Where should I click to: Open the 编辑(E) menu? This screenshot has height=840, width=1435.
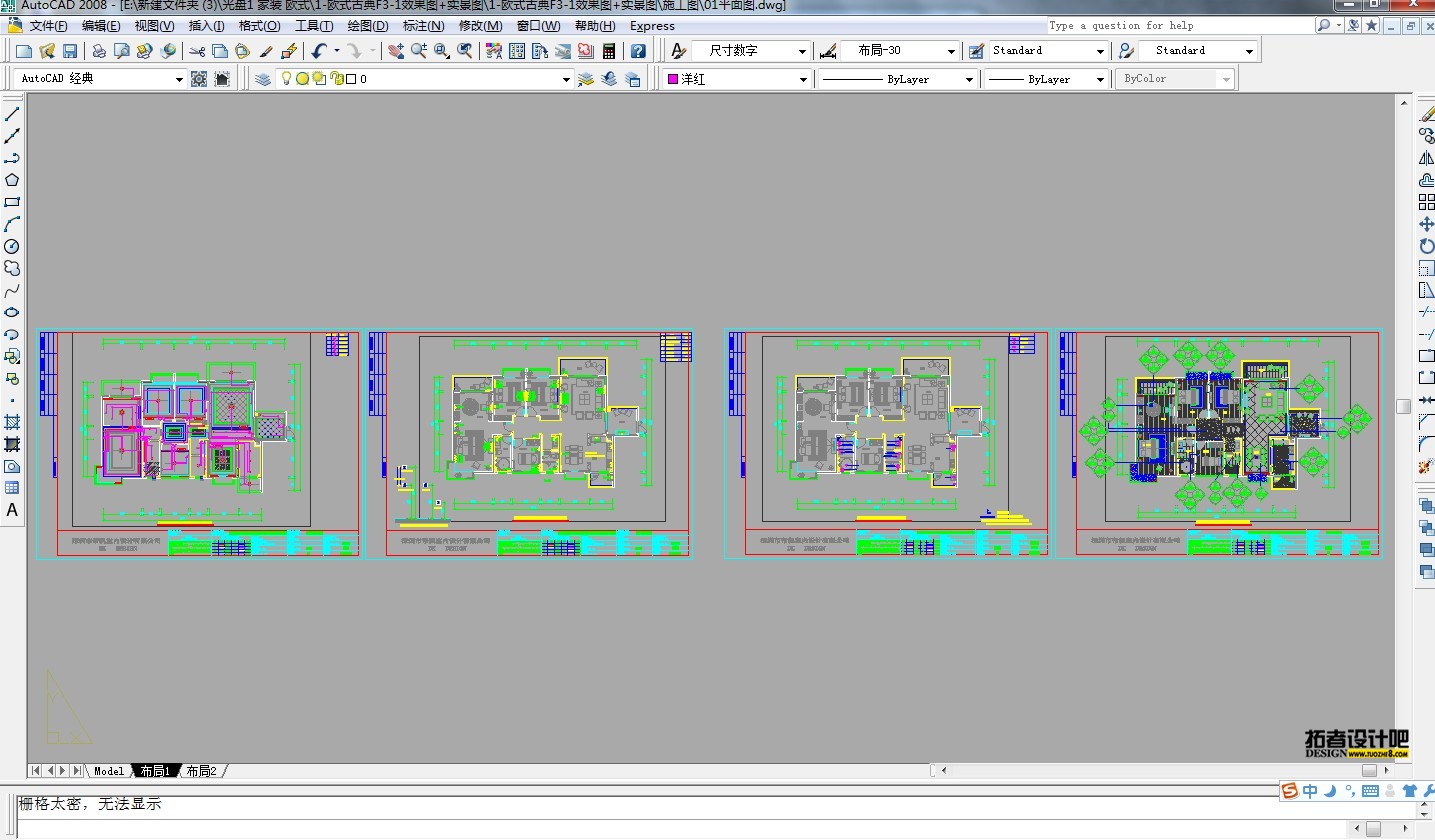coord(101,26)
